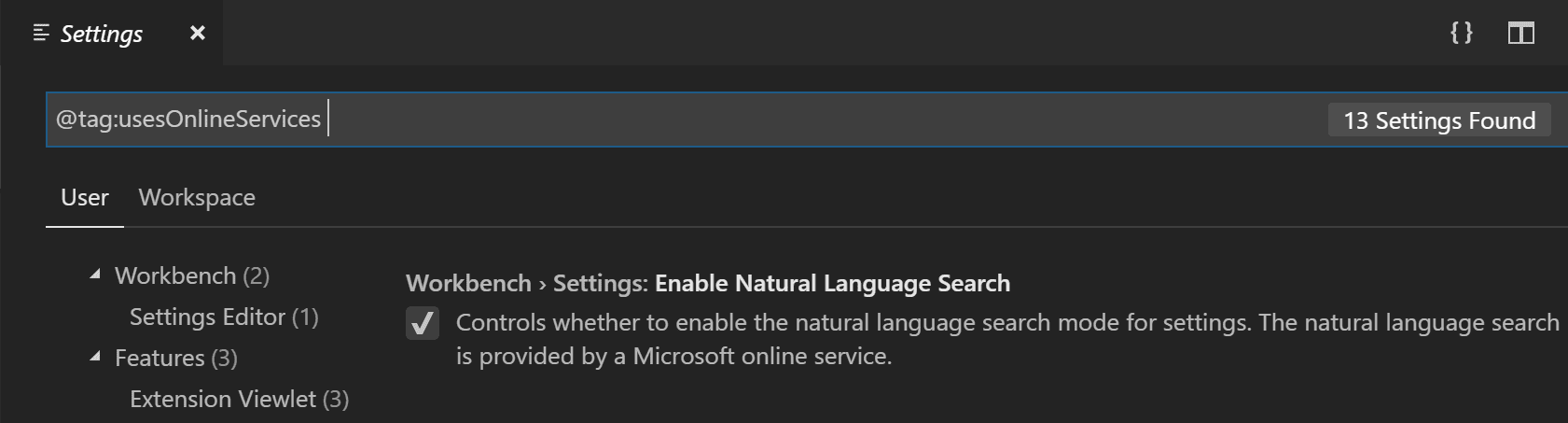Close the Settings editor tab
This screenshot has height=423, width=1568.
coord(198,34)
